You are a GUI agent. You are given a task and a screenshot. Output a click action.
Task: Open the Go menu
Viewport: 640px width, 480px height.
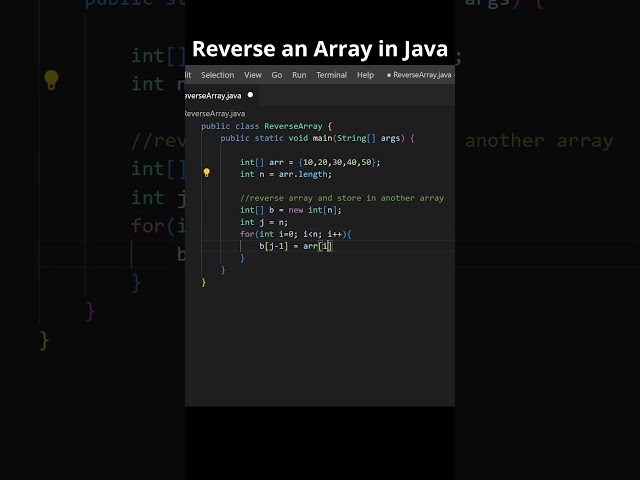pyautogui.click(x=277, y=75)
